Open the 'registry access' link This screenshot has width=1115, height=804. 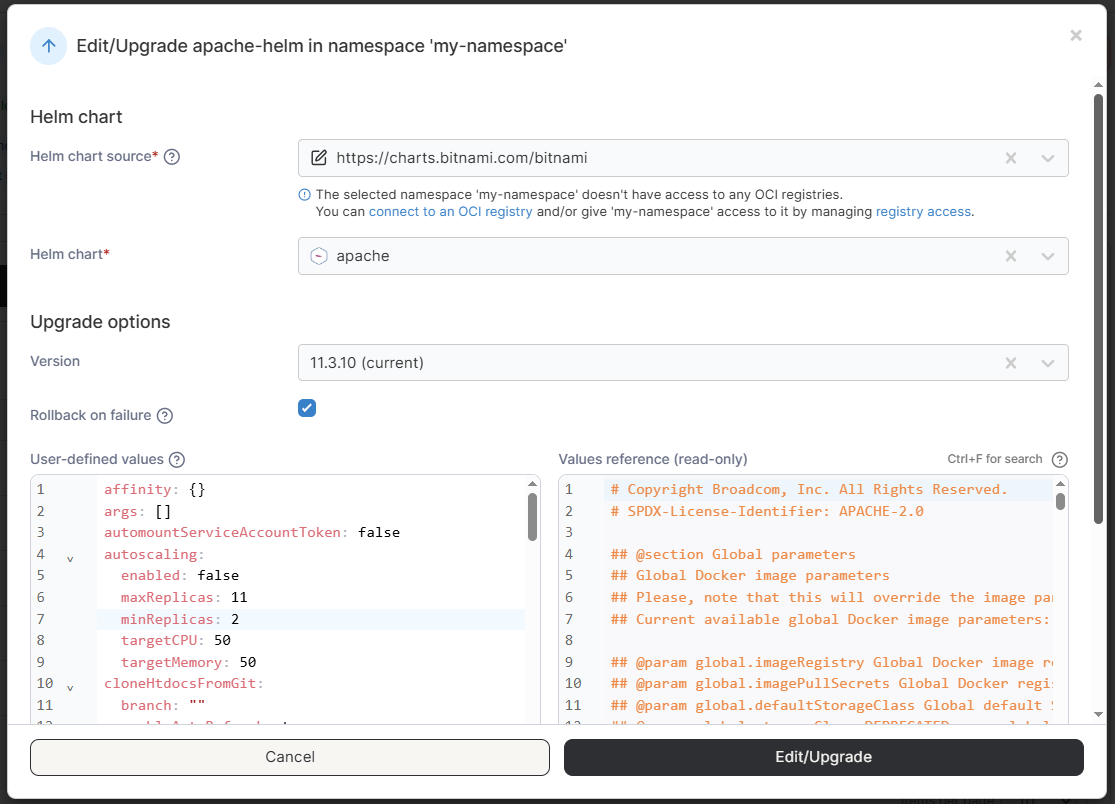click(922, 212)
